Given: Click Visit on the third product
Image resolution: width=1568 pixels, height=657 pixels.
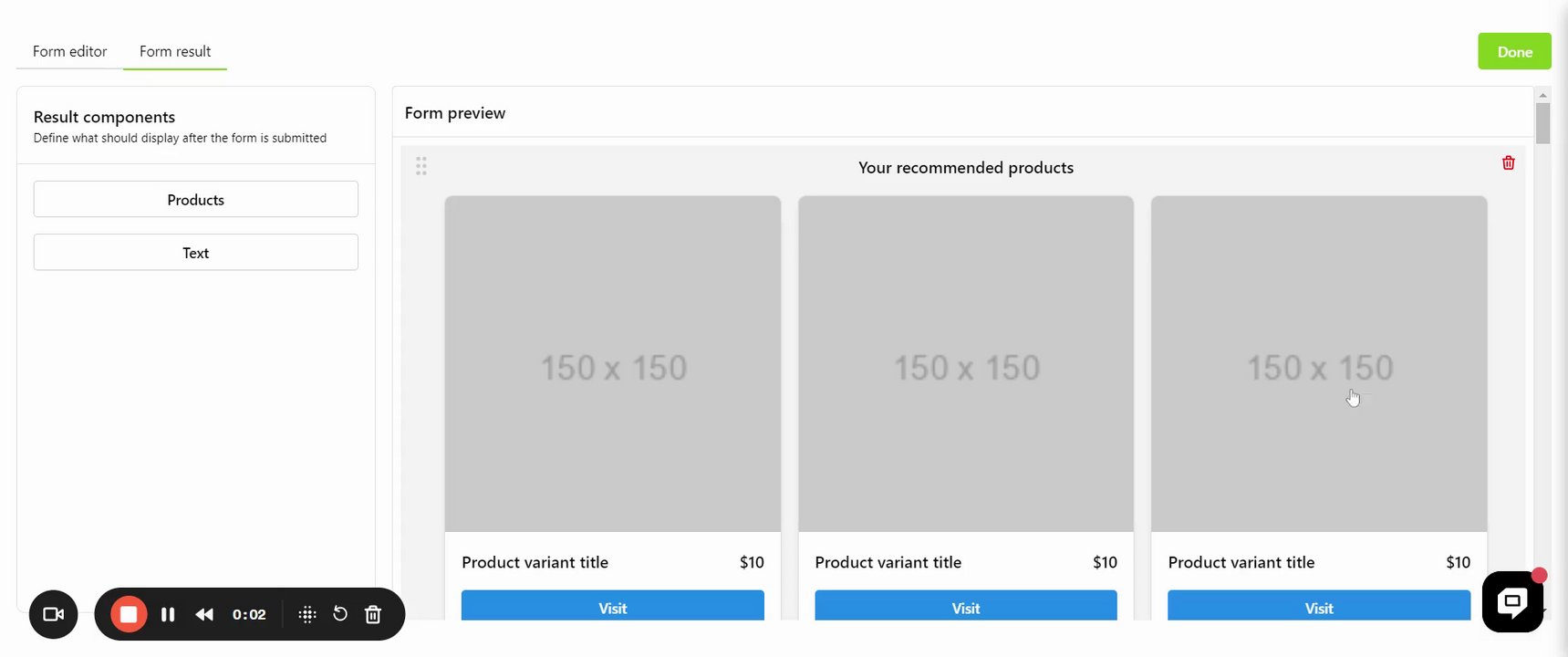Looking at the screenshot, I should point(1318,607).
